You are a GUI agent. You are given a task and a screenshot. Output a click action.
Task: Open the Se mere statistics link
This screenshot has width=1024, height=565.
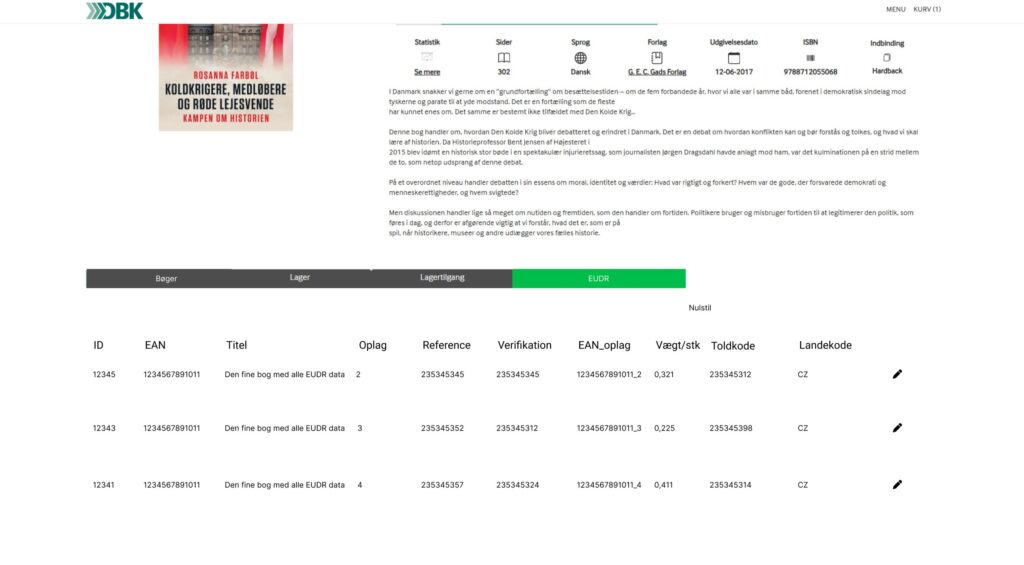[x=427, y=72]
